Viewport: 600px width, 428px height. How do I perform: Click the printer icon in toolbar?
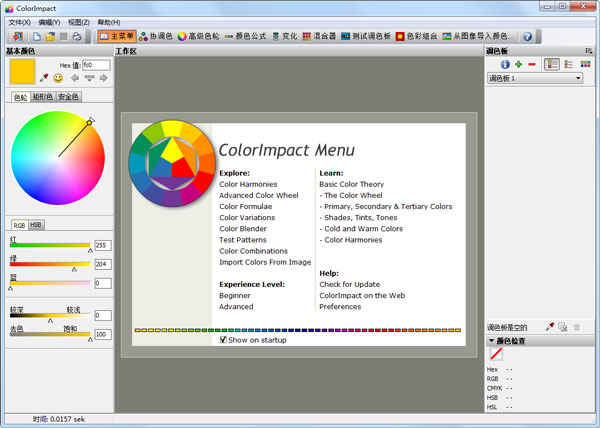(77, 36)
